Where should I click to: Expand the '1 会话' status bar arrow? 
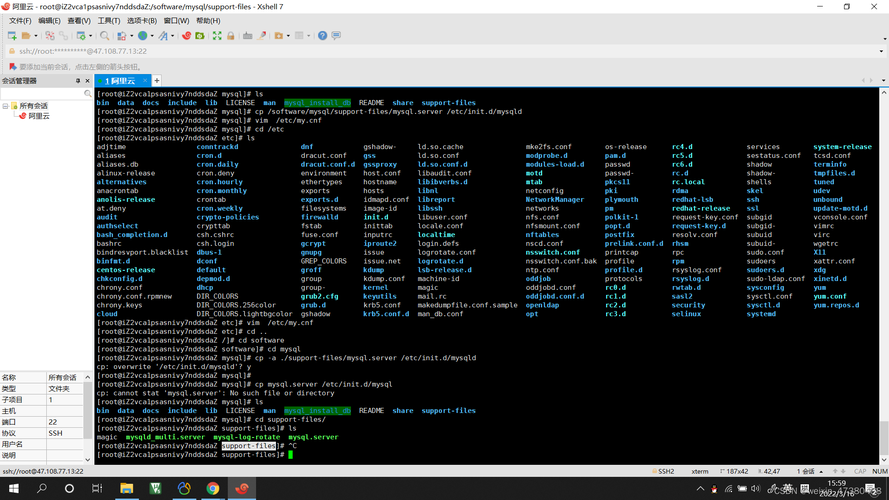coord(821,471)
